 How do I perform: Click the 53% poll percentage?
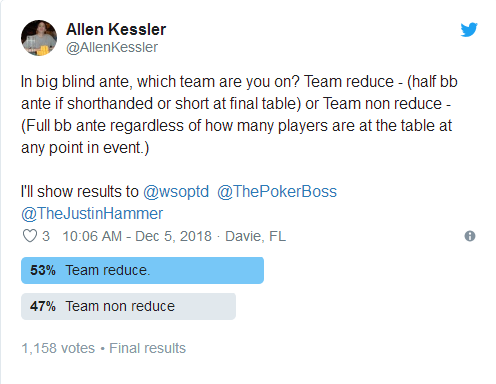click(43, 270)
